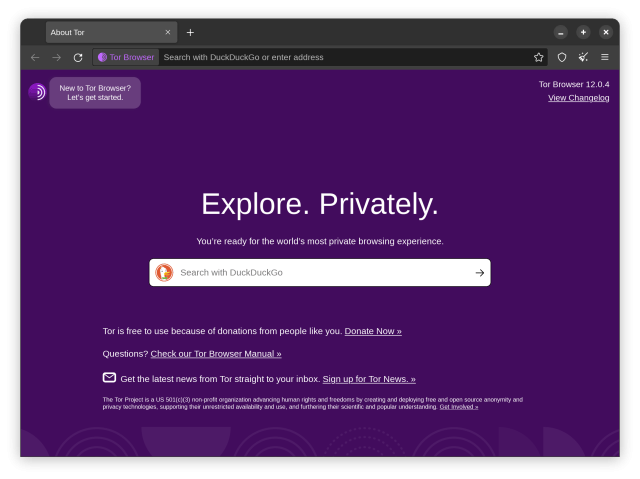Viewport: 640px width, 479px height.
Task: Click the New Identity broom icon
Action: click(x=583, y=57)
